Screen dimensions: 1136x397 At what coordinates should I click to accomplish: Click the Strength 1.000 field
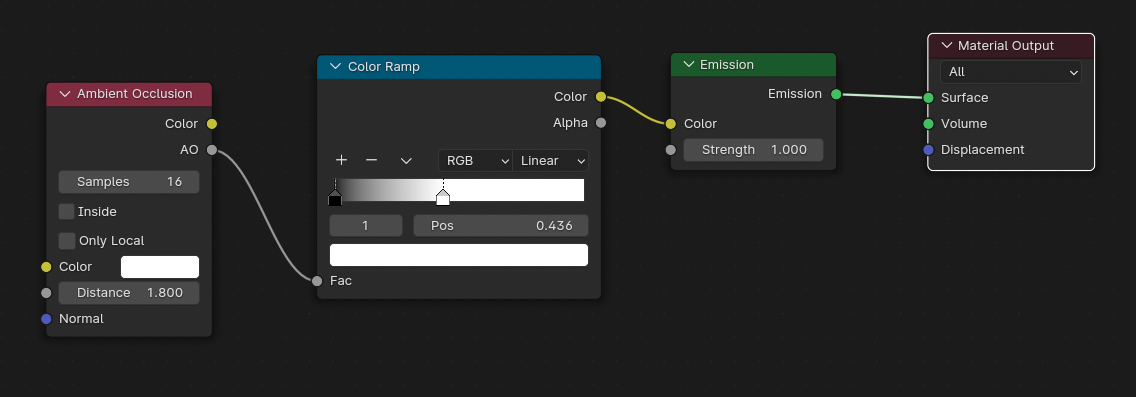[753, 150]
